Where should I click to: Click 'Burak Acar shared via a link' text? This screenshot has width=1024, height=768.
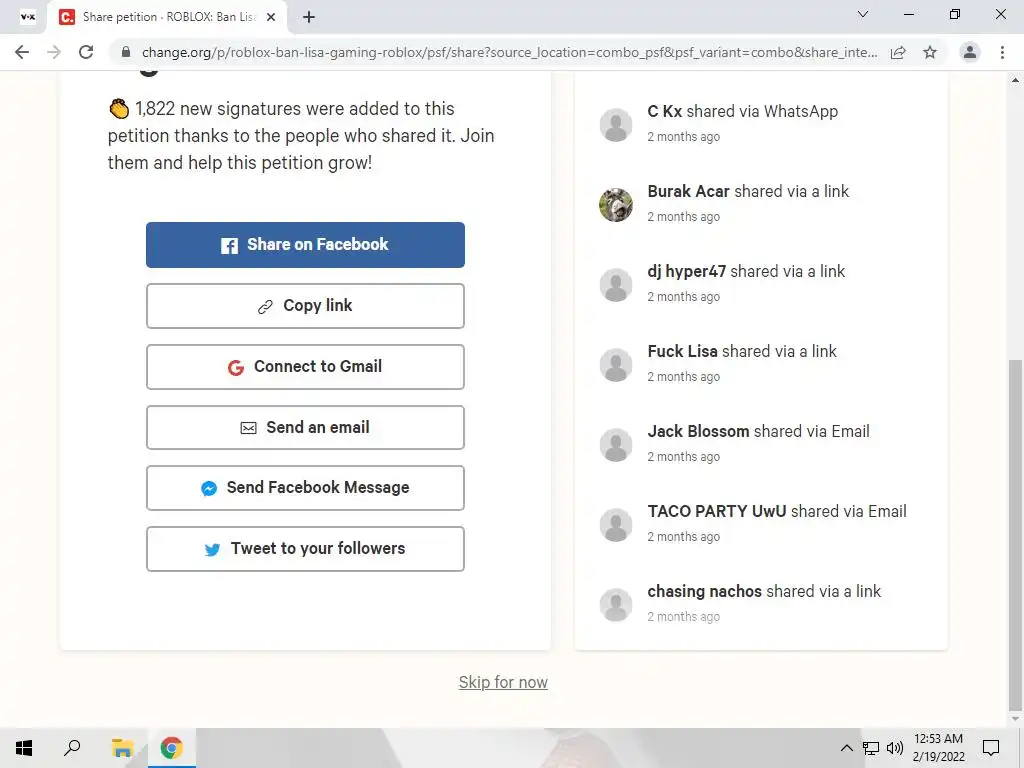pyautogui.click(x=748, y=191)
